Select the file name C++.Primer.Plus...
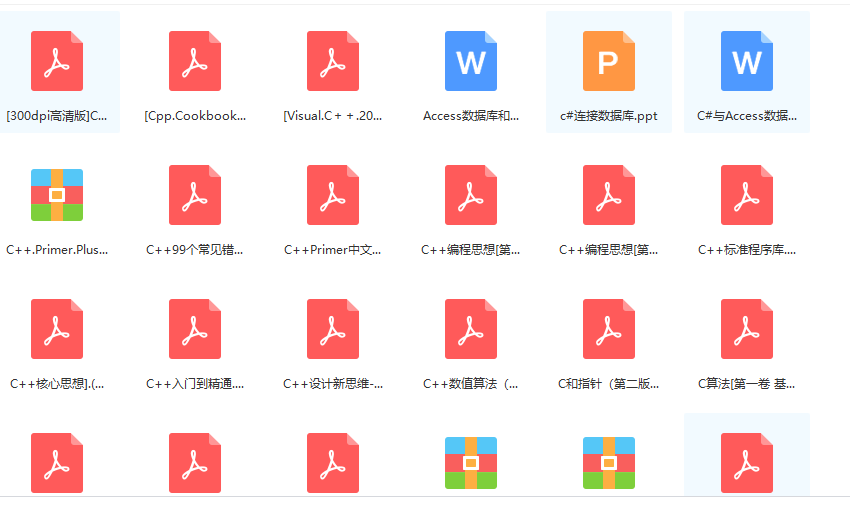 pyautogui.click(x=57, y=250)
